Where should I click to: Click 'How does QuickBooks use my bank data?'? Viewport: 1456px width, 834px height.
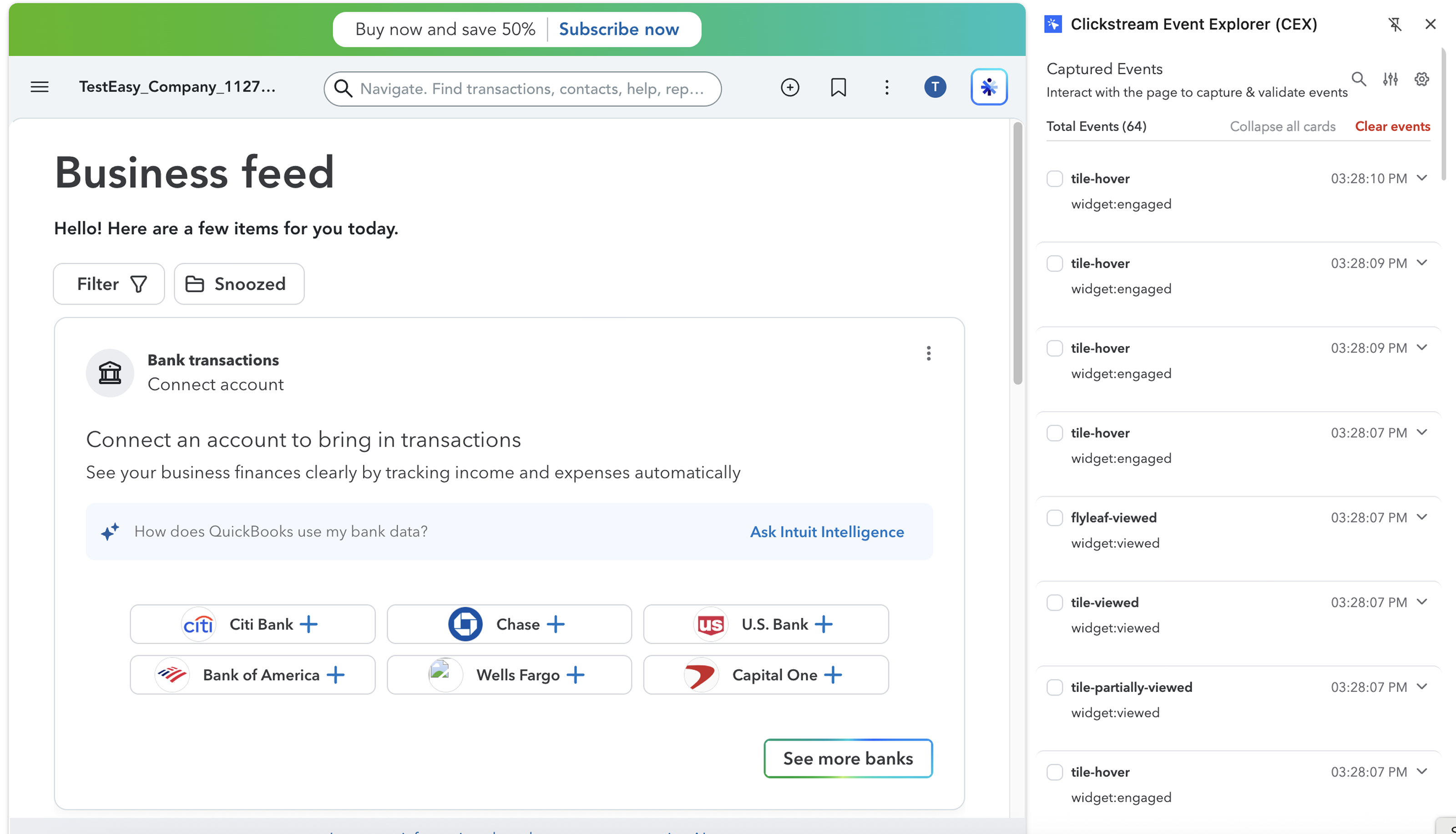(281, 532)
